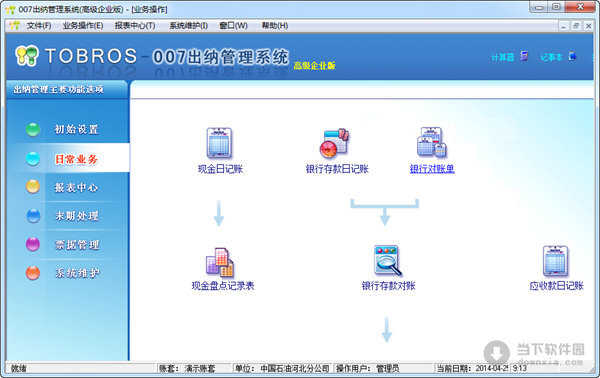600x378 pixels.
Task: Click the yellow ball beside 报表中心
Action: 33,187
